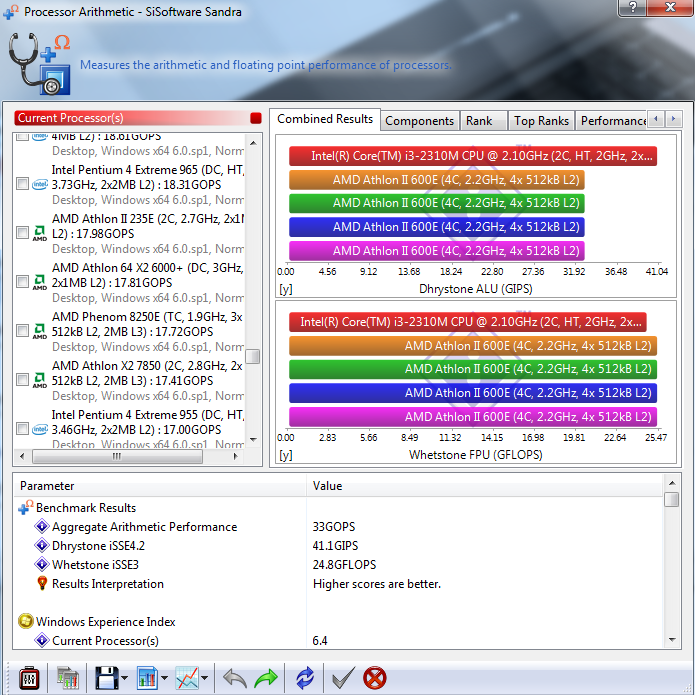This screenshot has width=695, height=695.
Task: Click results table scroll up arrow
Action: 672,483
